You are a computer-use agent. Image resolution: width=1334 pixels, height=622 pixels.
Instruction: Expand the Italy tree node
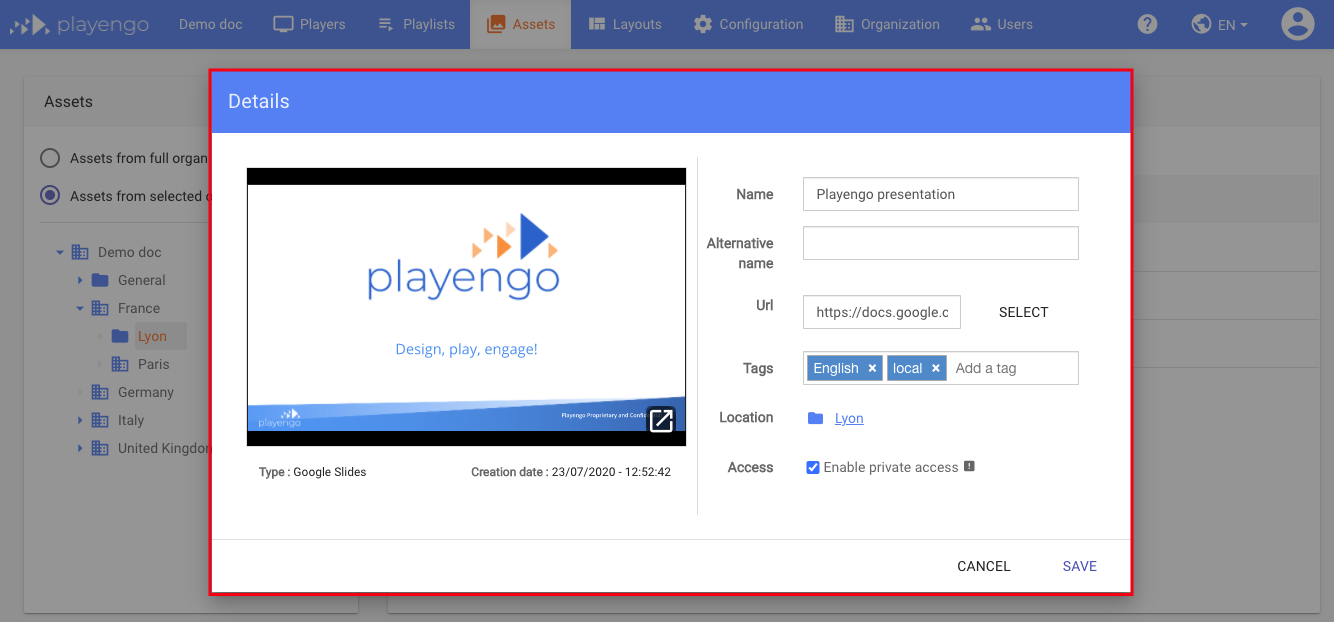[x=80, y=420]
